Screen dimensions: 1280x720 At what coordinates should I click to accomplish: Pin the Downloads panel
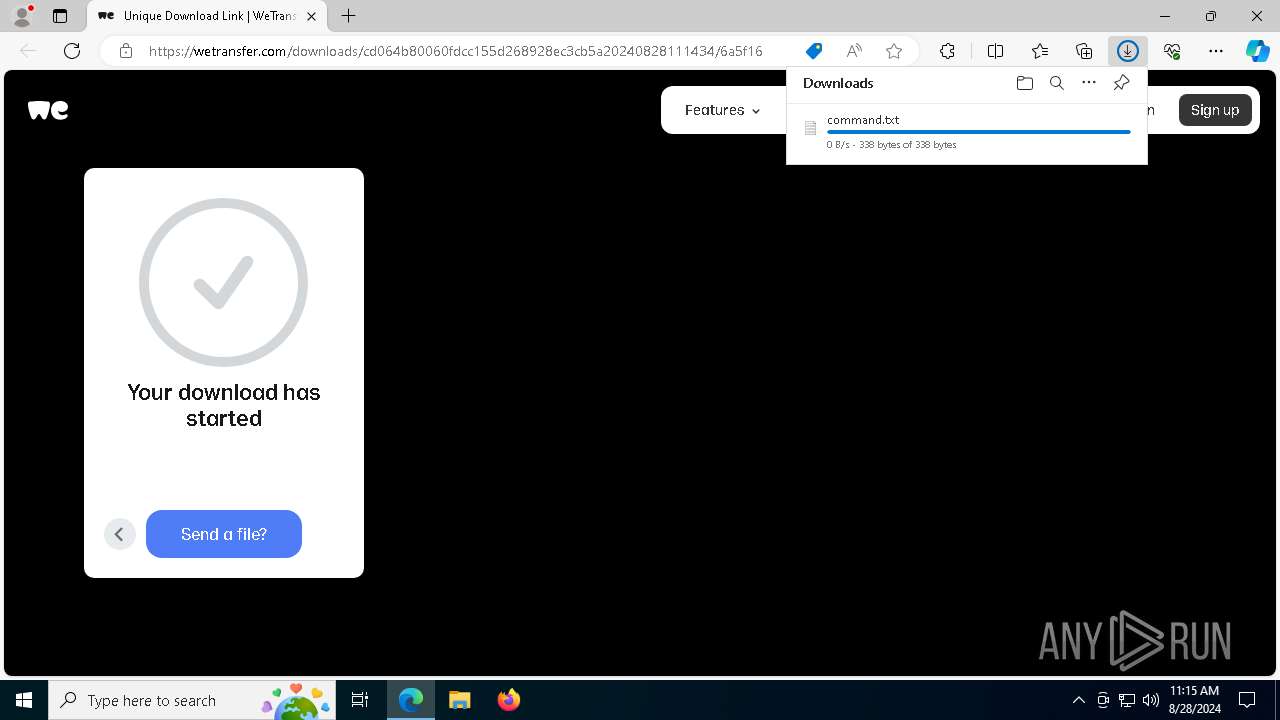click(1121, 83)
